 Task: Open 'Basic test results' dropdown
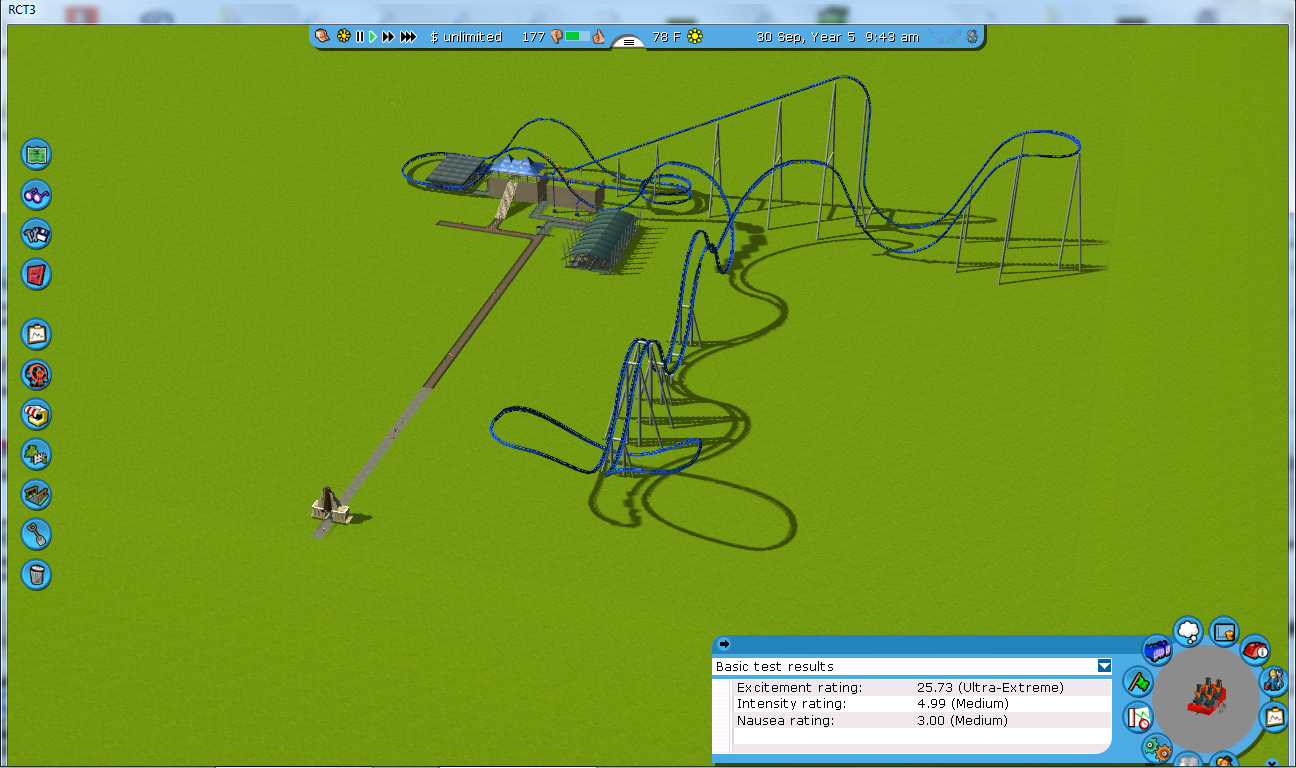click(x=1104, y=666)
